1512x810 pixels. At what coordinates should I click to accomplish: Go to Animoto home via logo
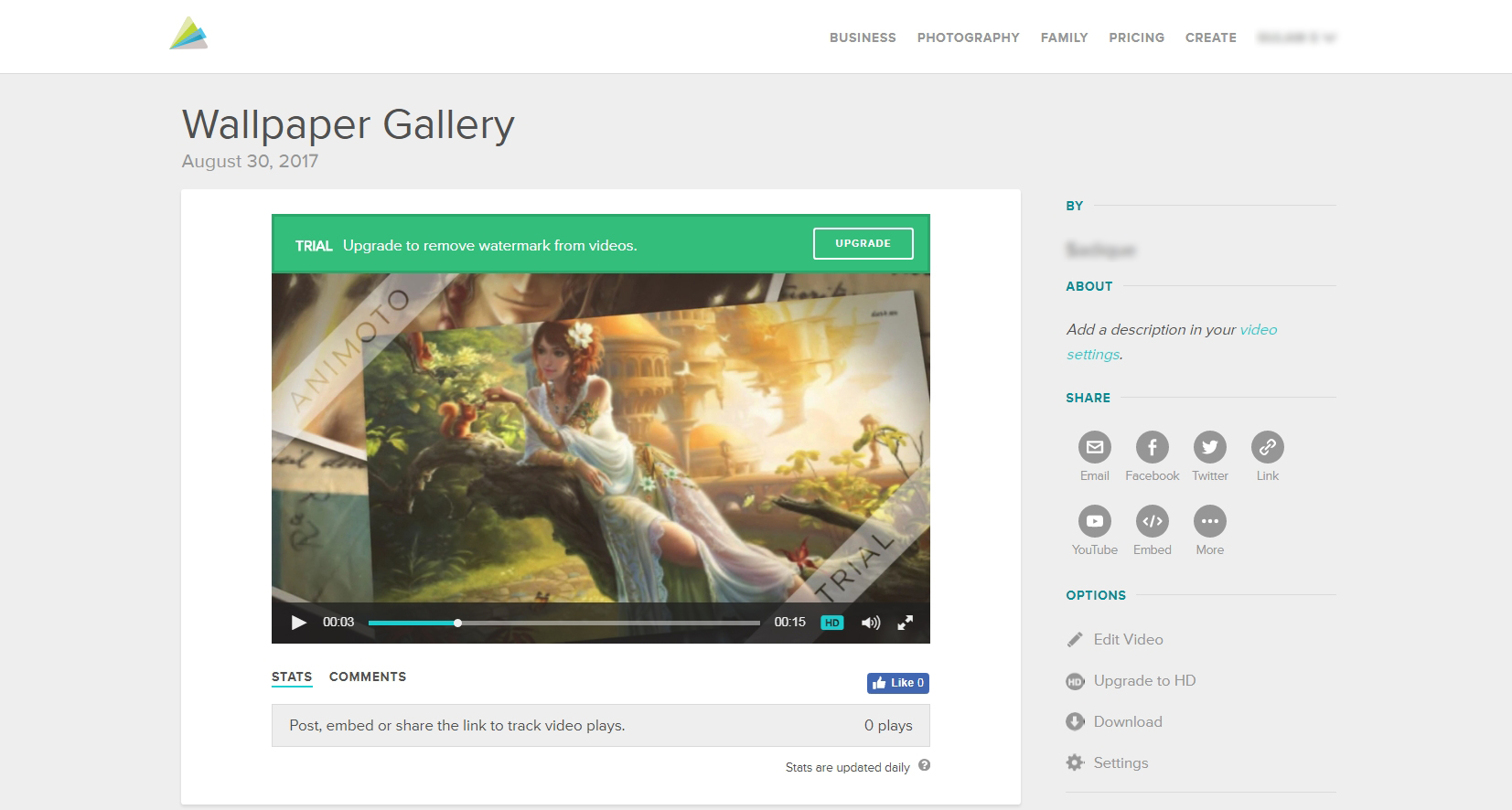(x=188, y=34)
